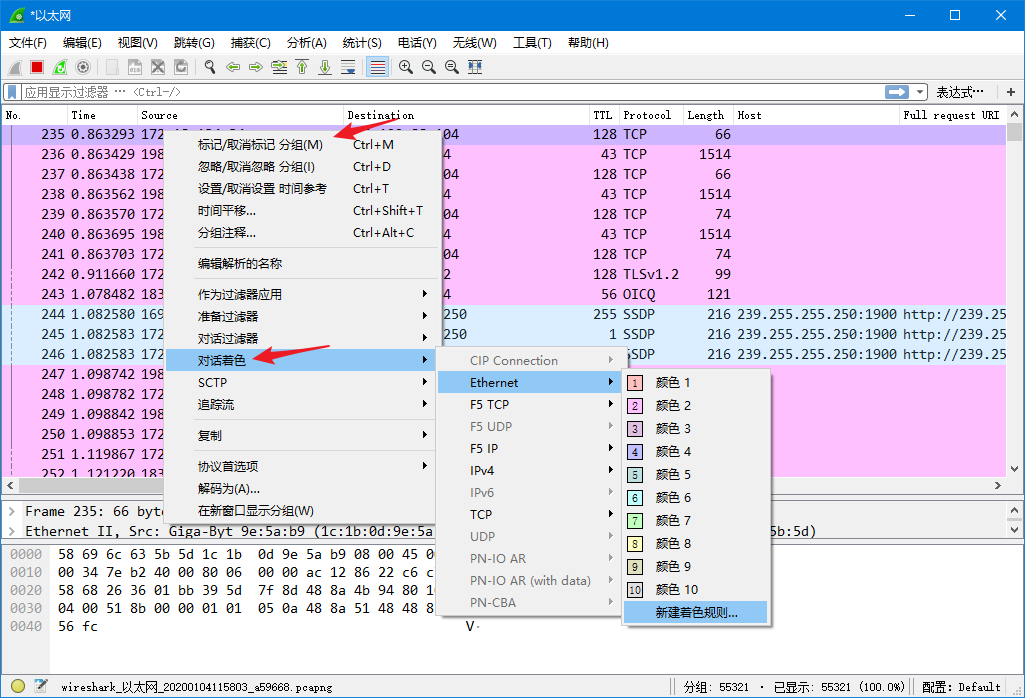Open capture file comment icon in status bar
1025x698 pixels.
click(41, 686)
